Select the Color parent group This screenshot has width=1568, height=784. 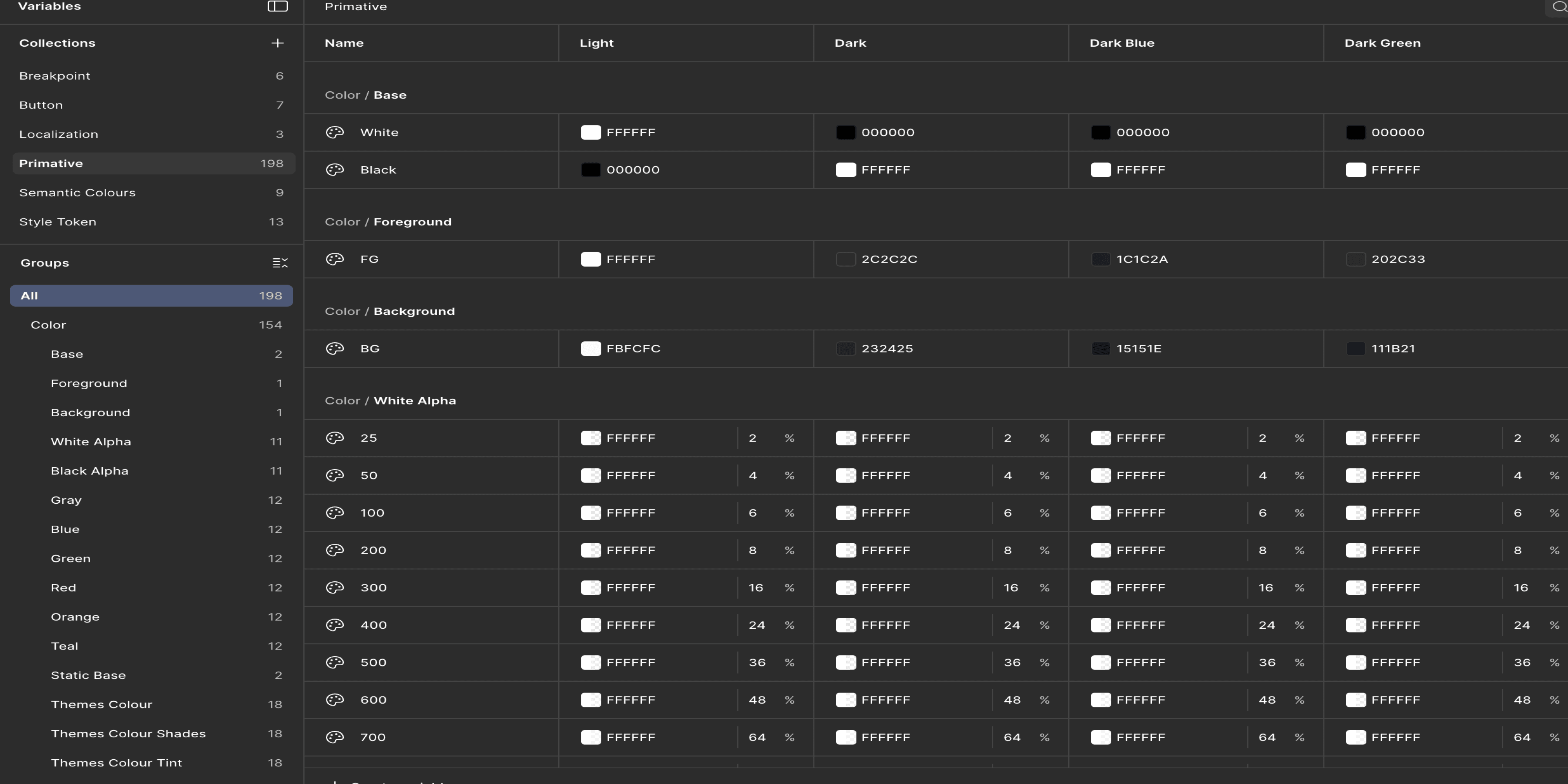[48, 325]
